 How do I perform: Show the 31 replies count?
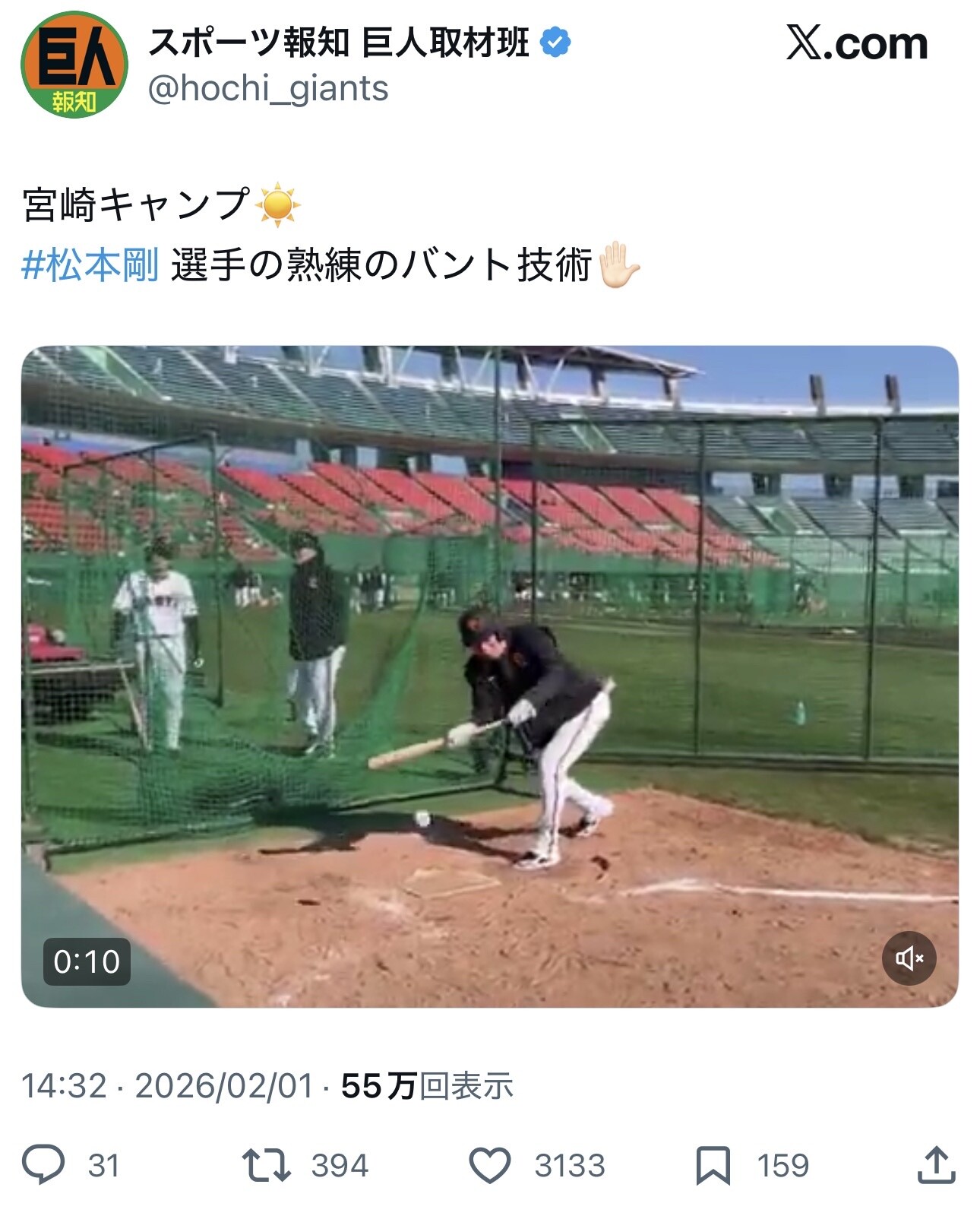[x=104, y=1165]
